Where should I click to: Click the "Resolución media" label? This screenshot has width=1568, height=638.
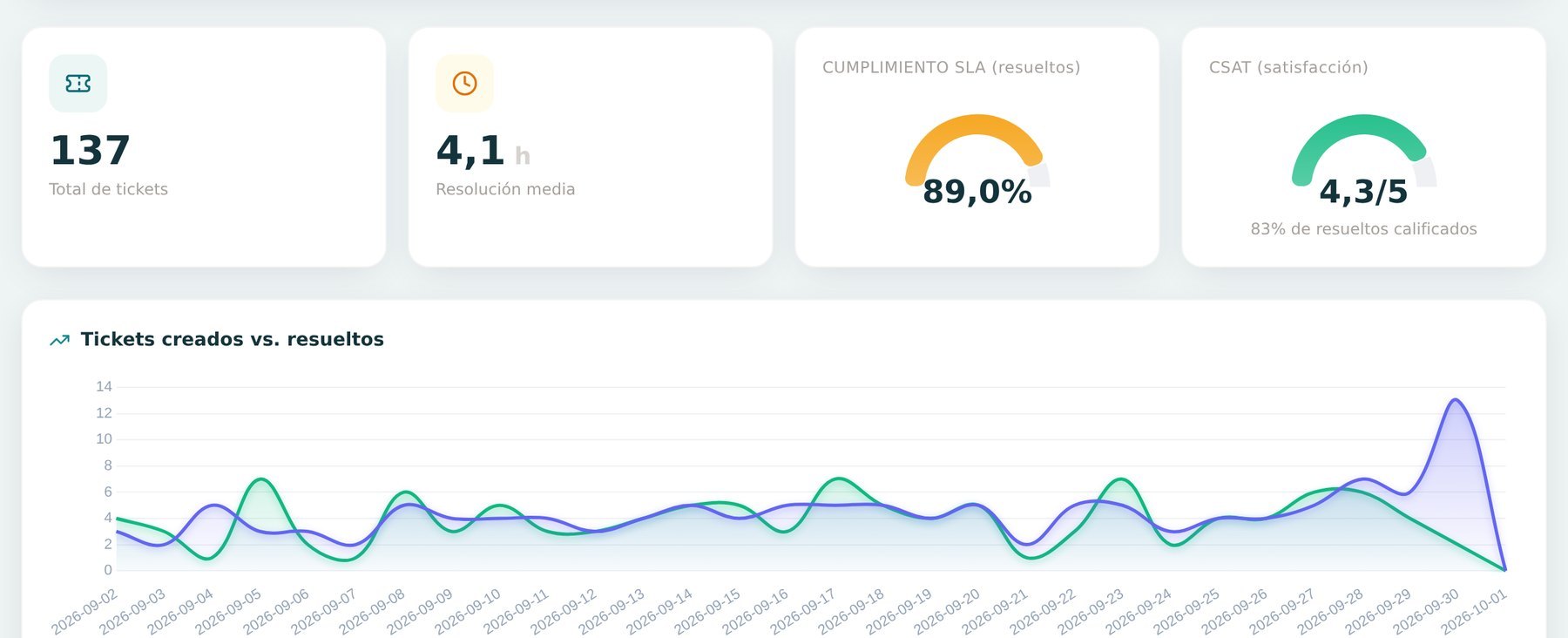[x=505, y=189]
